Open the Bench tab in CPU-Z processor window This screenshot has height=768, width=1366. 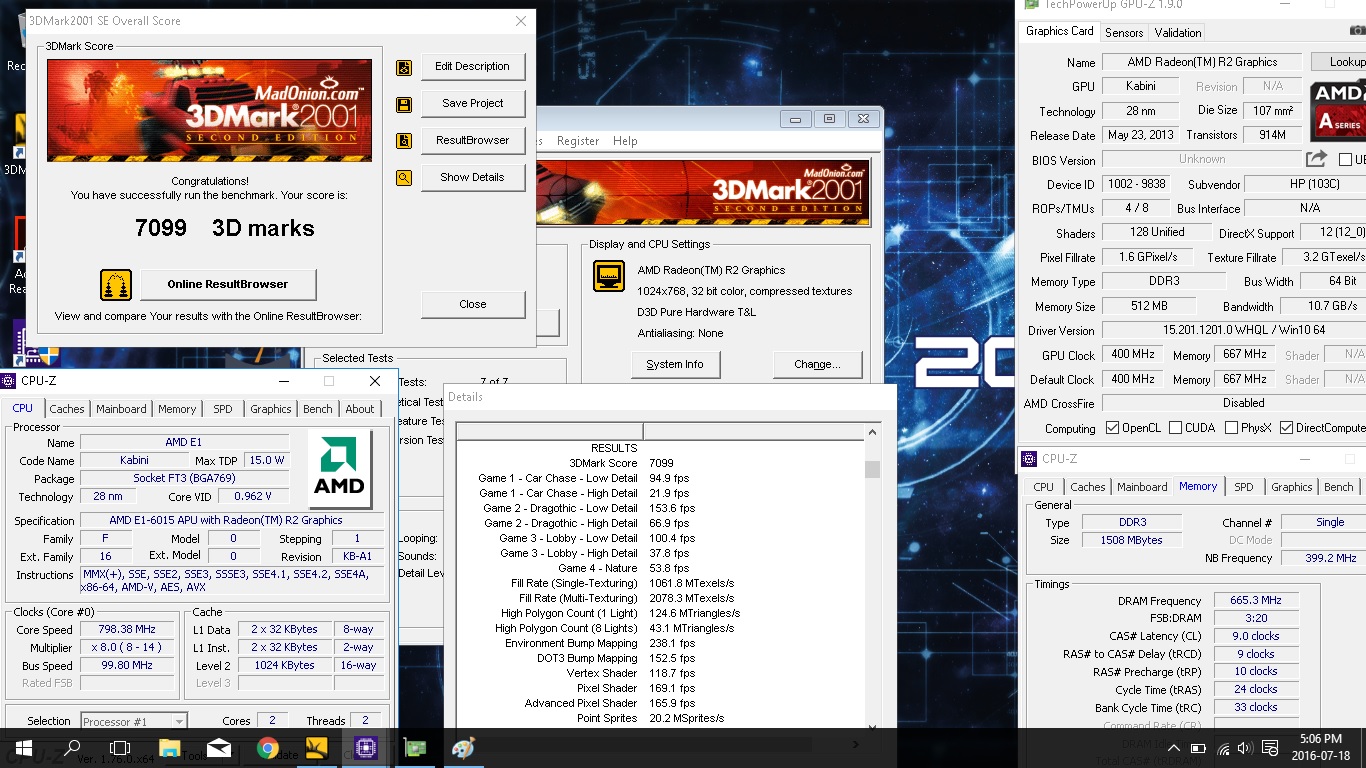(x=318, y=409)
